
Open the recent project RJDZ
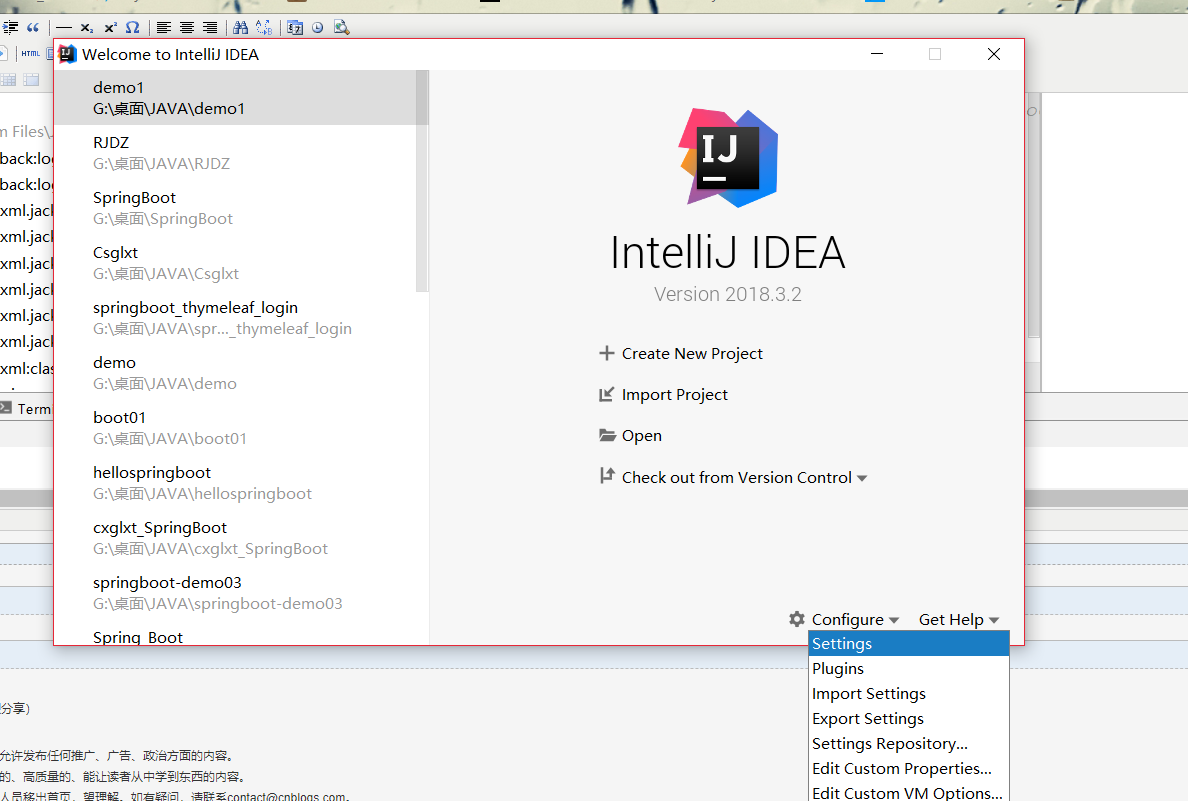click(x=236, y=153)
